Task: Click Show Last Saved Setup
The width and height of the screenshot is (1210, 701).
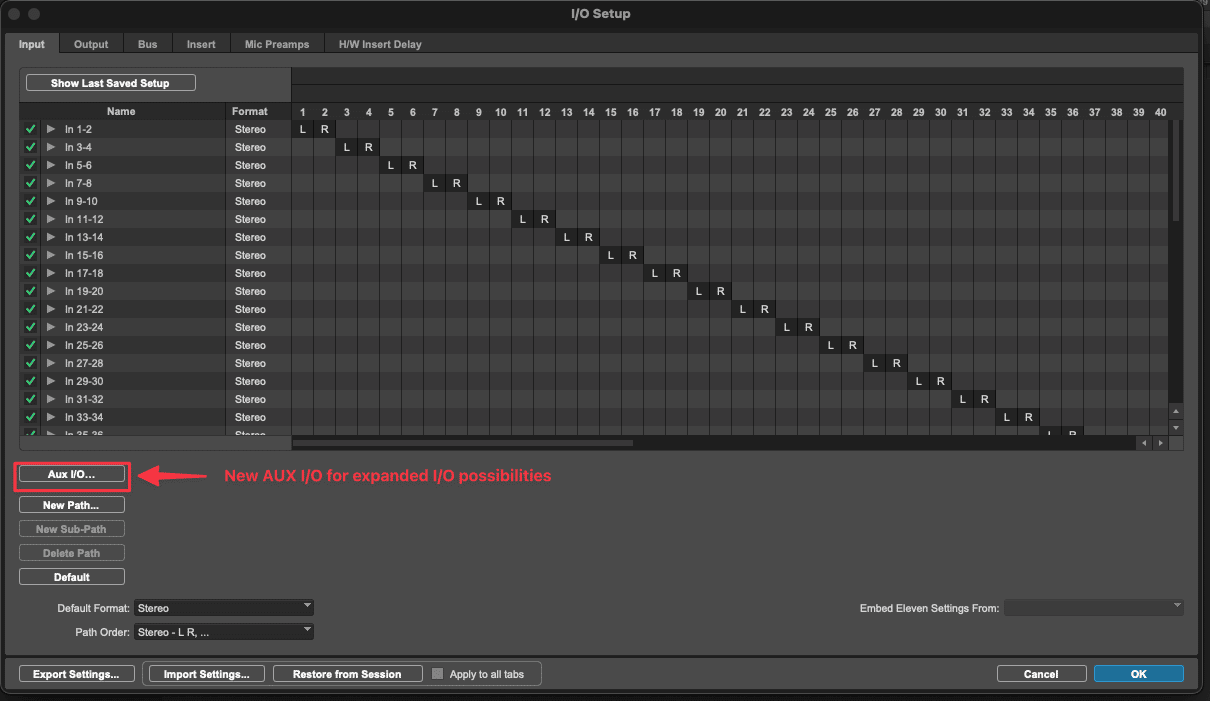Action: pos(110,83)
